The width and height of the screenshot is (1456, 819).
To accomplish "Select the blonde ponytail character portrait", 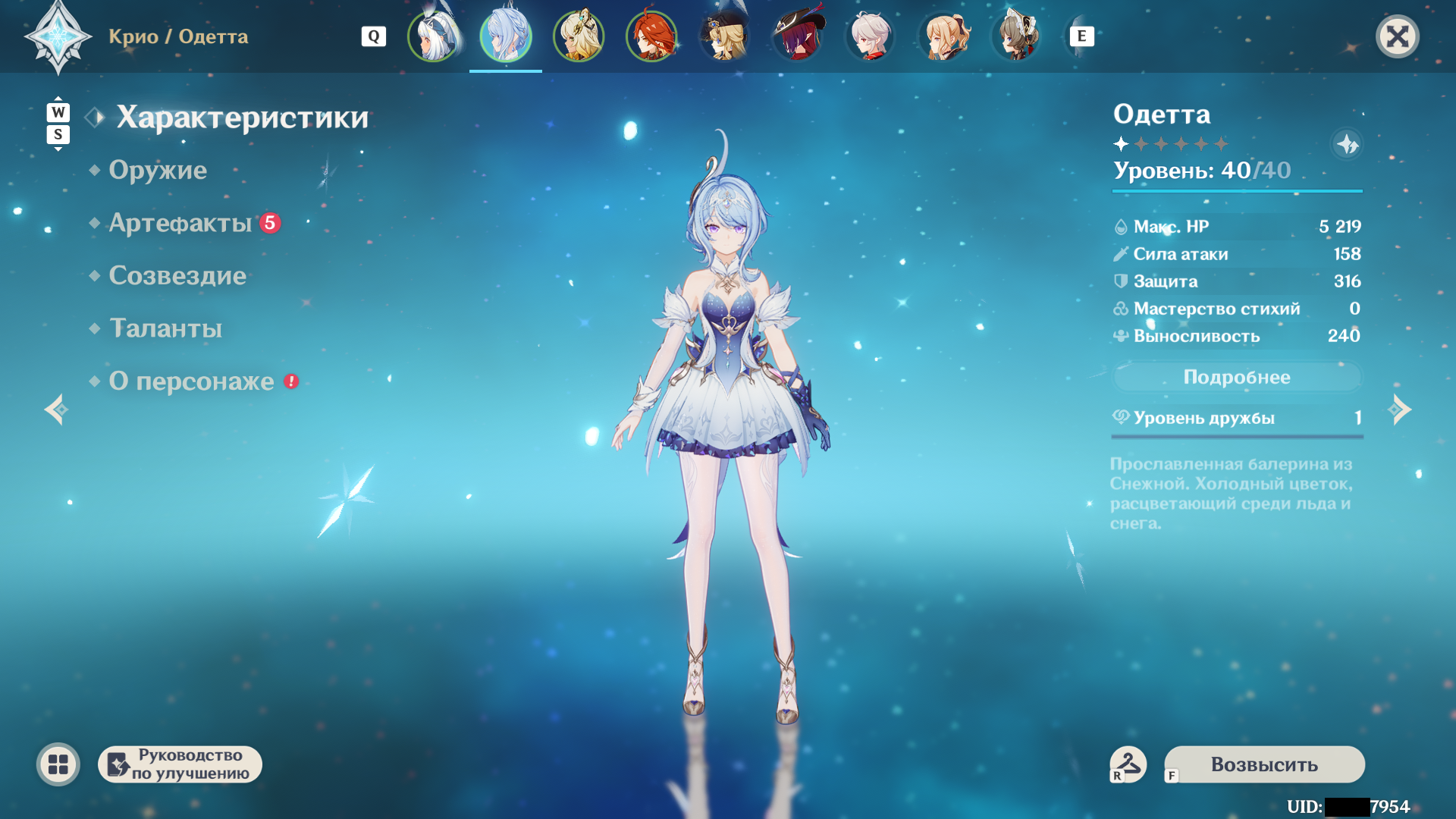I will coord(943,36).
